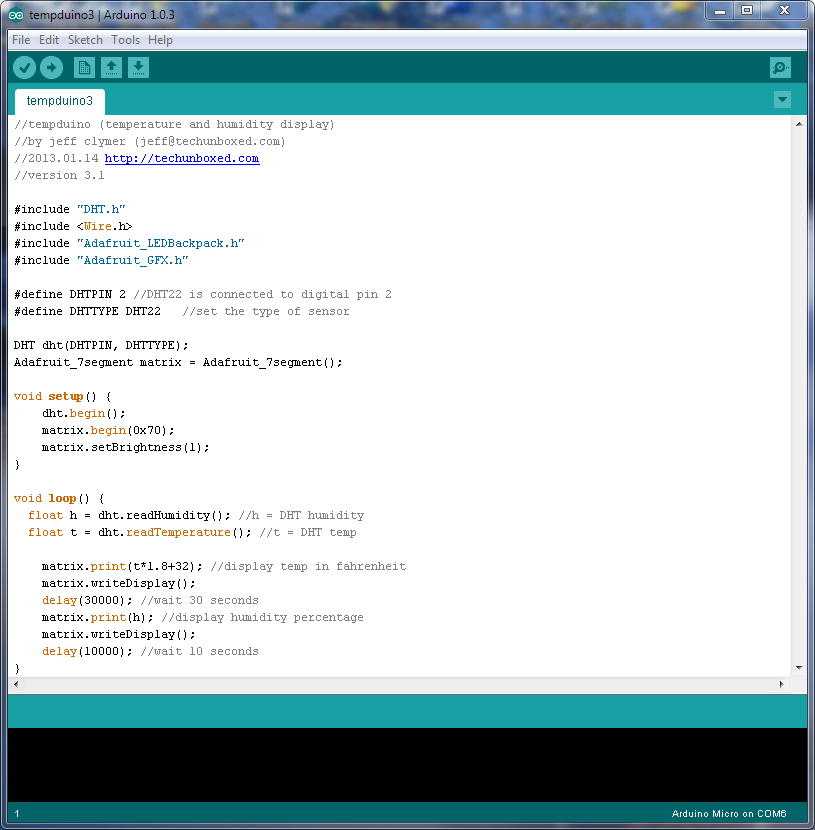Image resolution: width=815 pixels, height=830 pixels.
Task: Close the Arduino window
Action: (784, 11)
